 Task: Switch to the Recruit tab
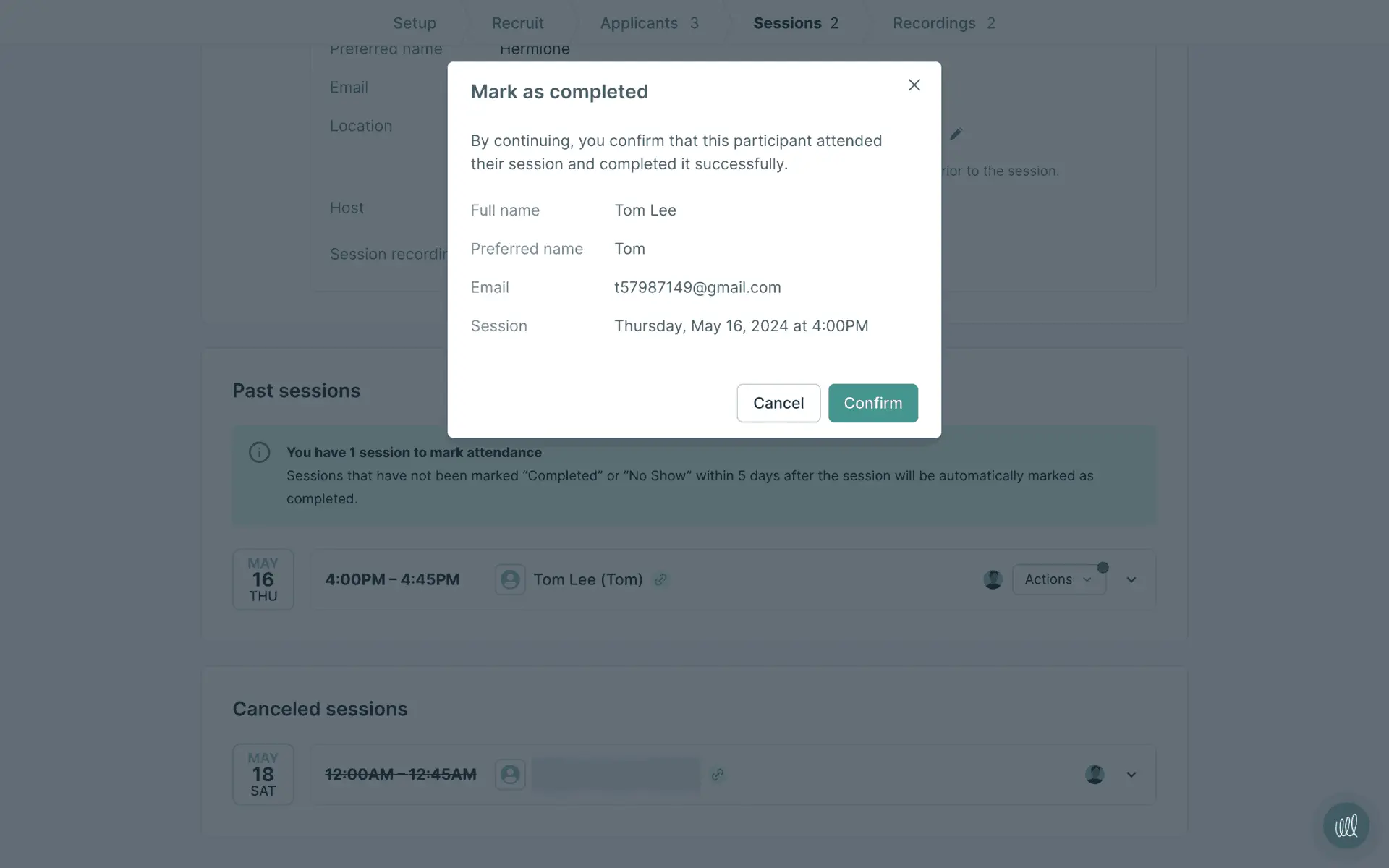click(517, 23)
